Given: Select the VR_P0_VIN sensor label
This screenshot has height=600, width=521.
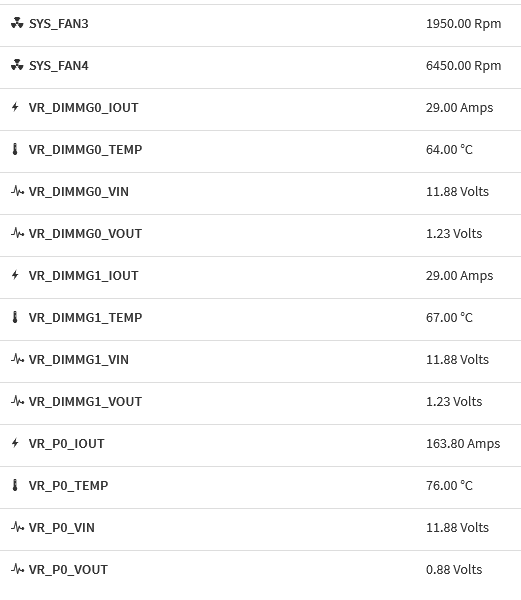Looking at the screenshot, I should coord(62,527).
